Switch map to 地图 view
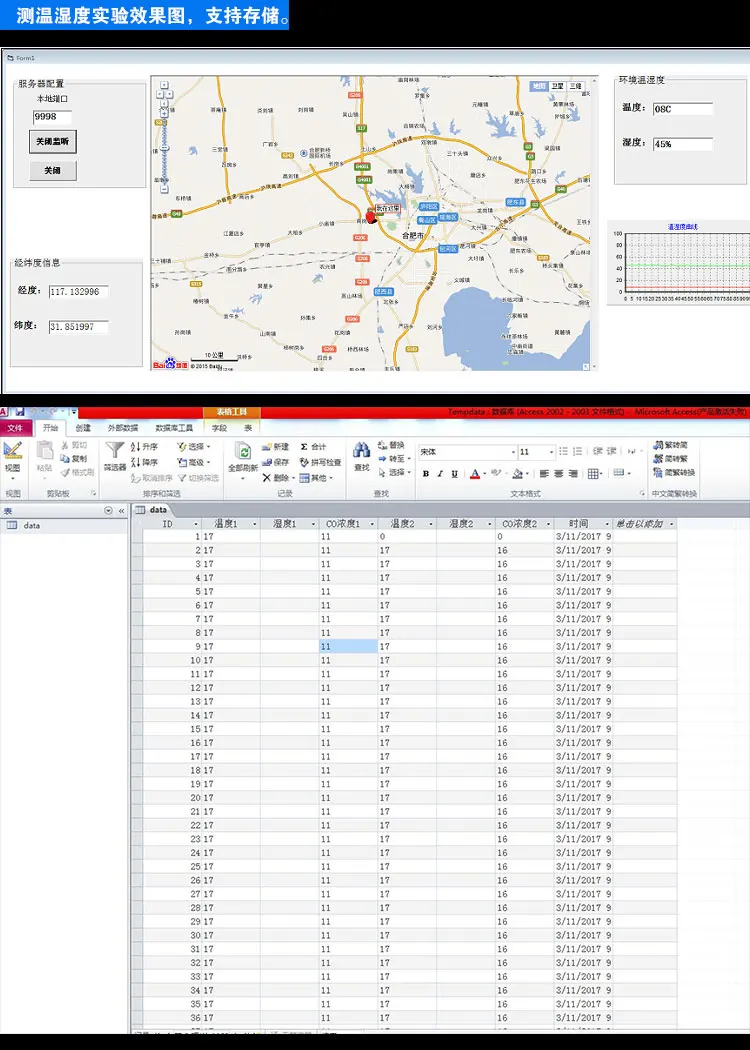Viewport: 750px width, 1050px height. (x=540, y=86)
